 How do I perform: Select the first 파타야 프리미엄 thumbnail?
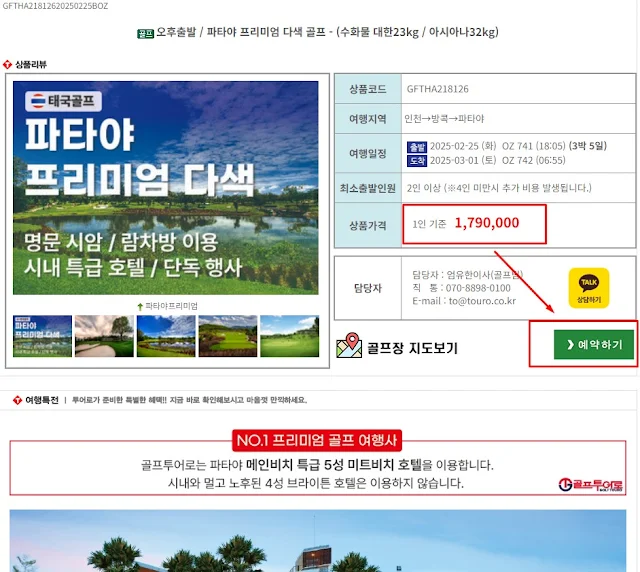tap(42, 336)
